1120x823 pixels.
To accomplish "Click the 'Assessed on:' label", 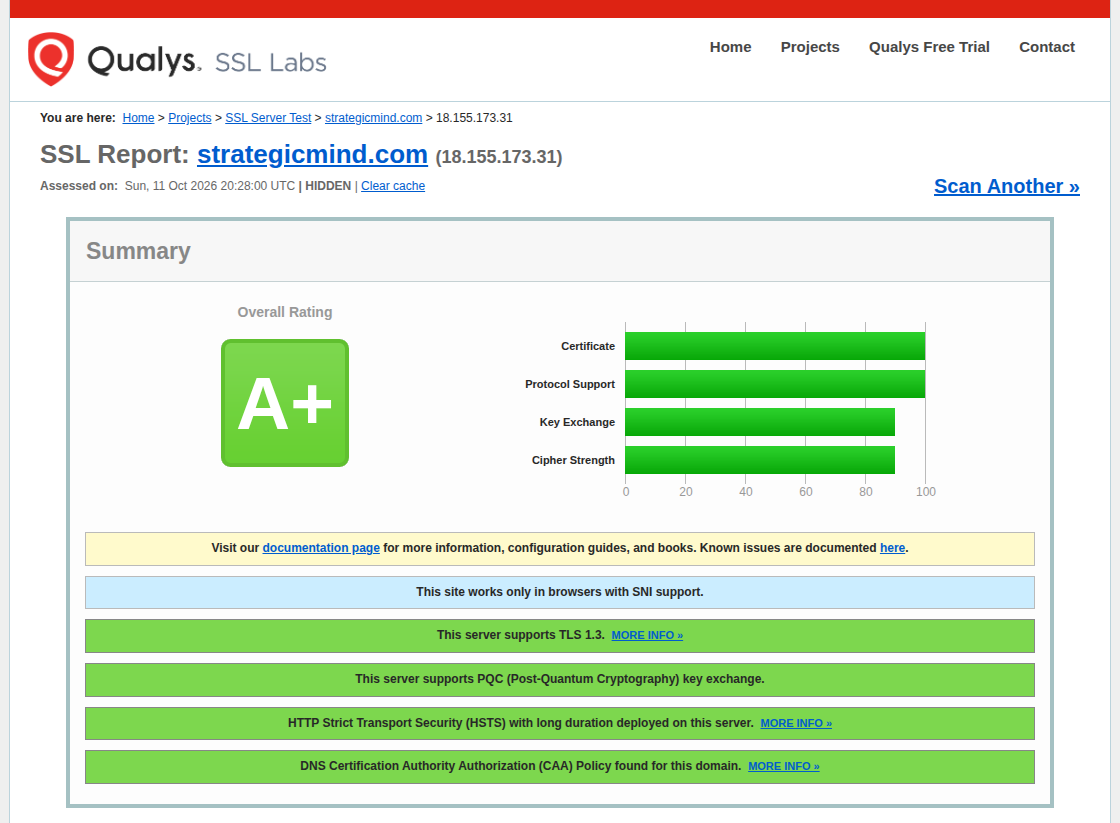I will pyautogui.click(x=79, y=186).
